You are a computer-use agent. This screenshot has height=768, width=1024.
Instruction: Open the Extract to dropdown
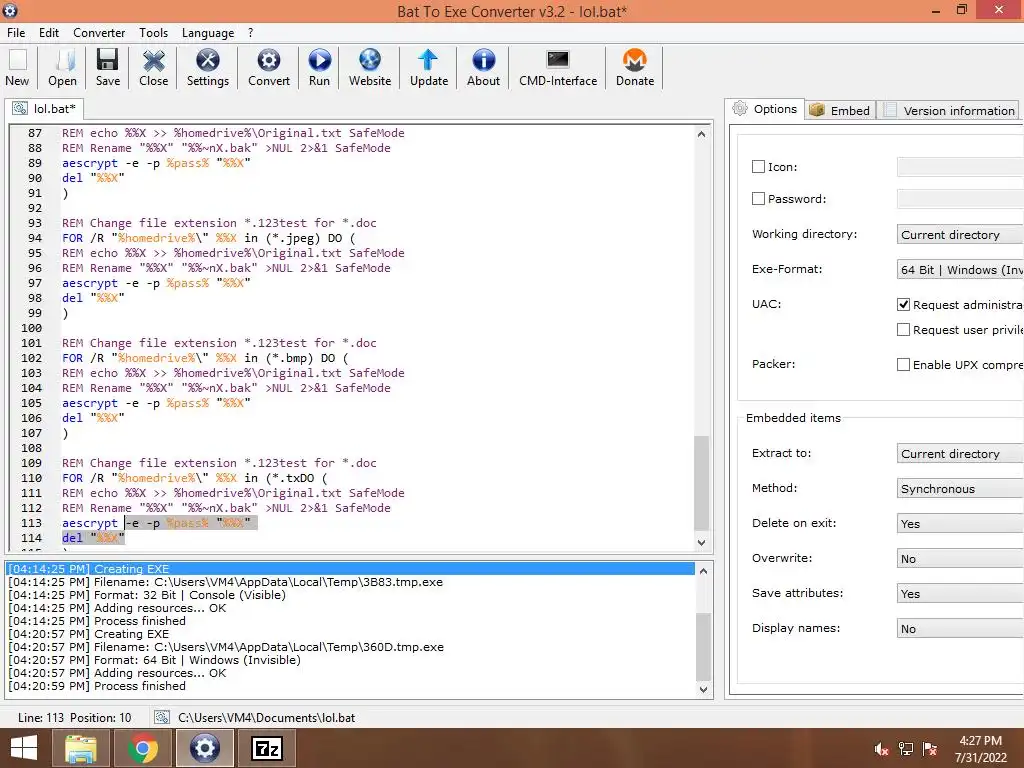960,454
